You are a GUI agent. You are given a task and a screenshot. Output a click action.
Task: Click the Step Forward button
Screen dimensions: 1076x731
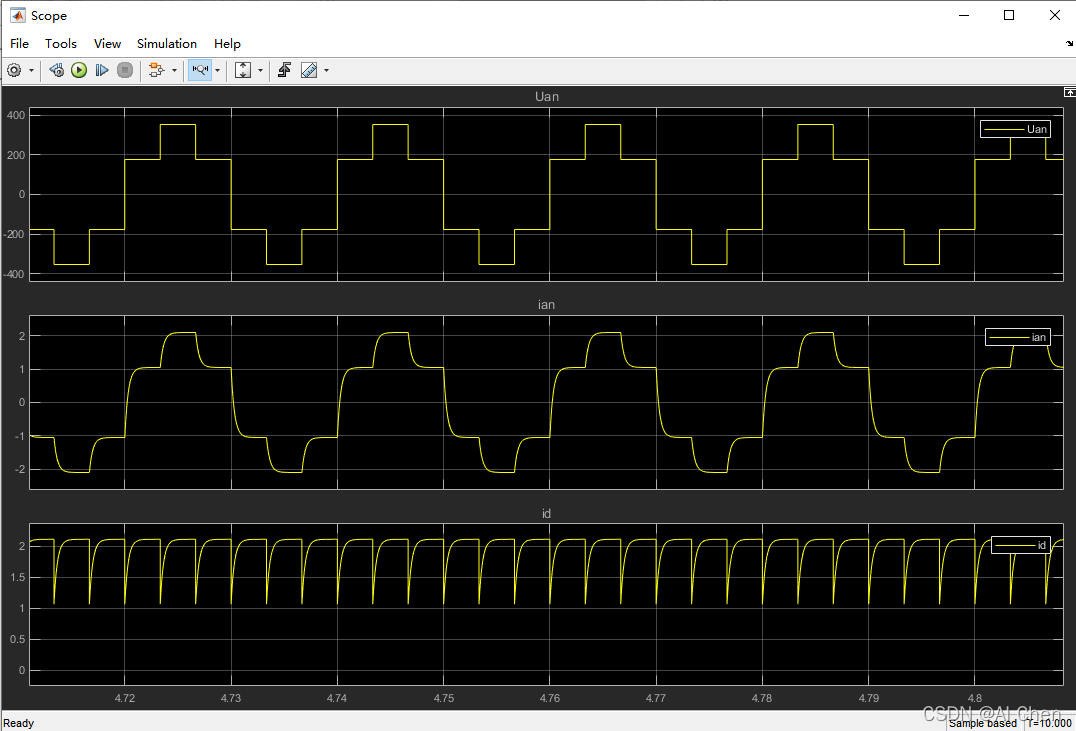click(102, 70)
